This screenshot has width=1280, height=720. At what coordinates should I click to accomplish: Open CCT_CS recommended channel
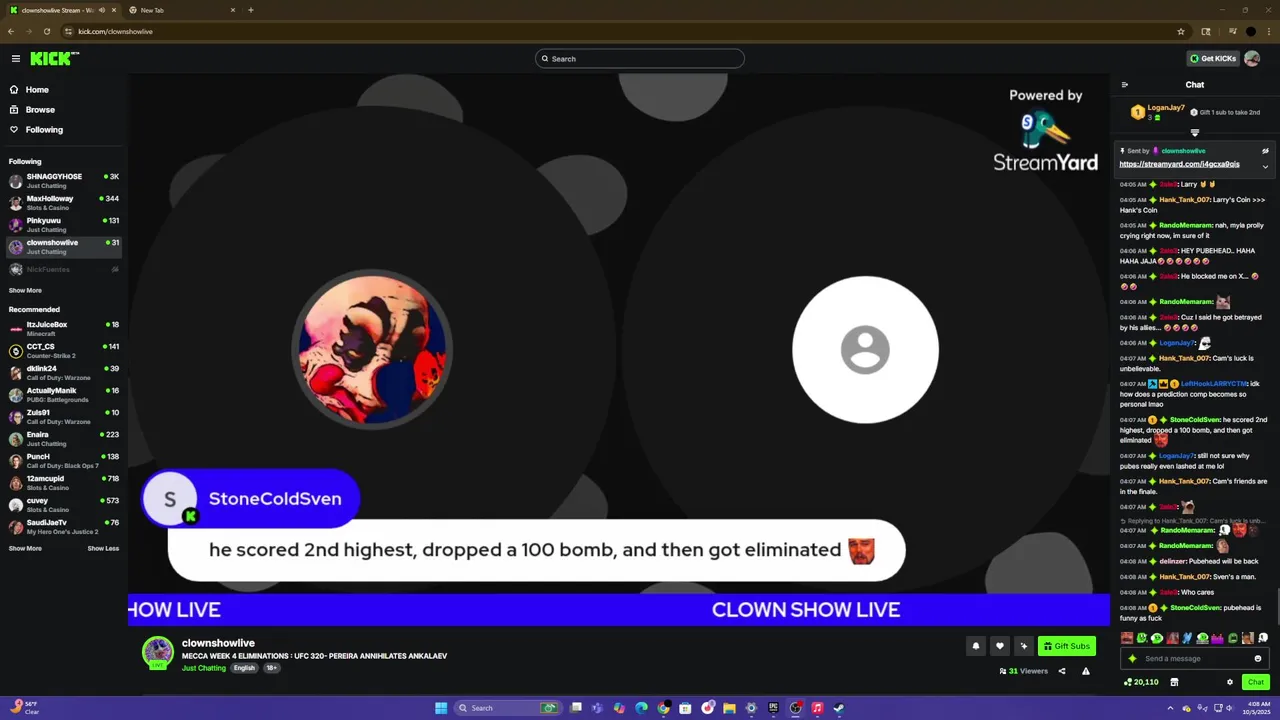point(64,351)
